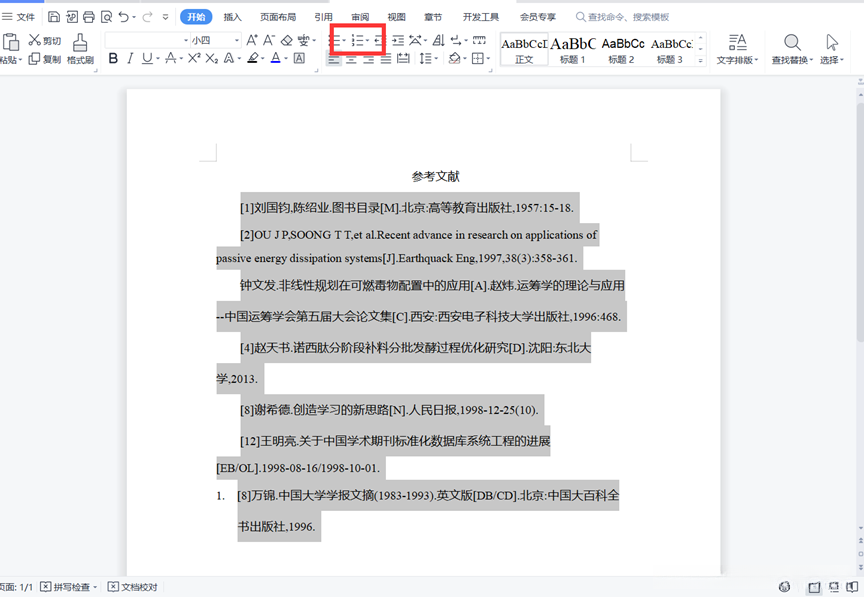
Task: Apply the Heading 1 (标题 1) style
Action: coord(573,50)
